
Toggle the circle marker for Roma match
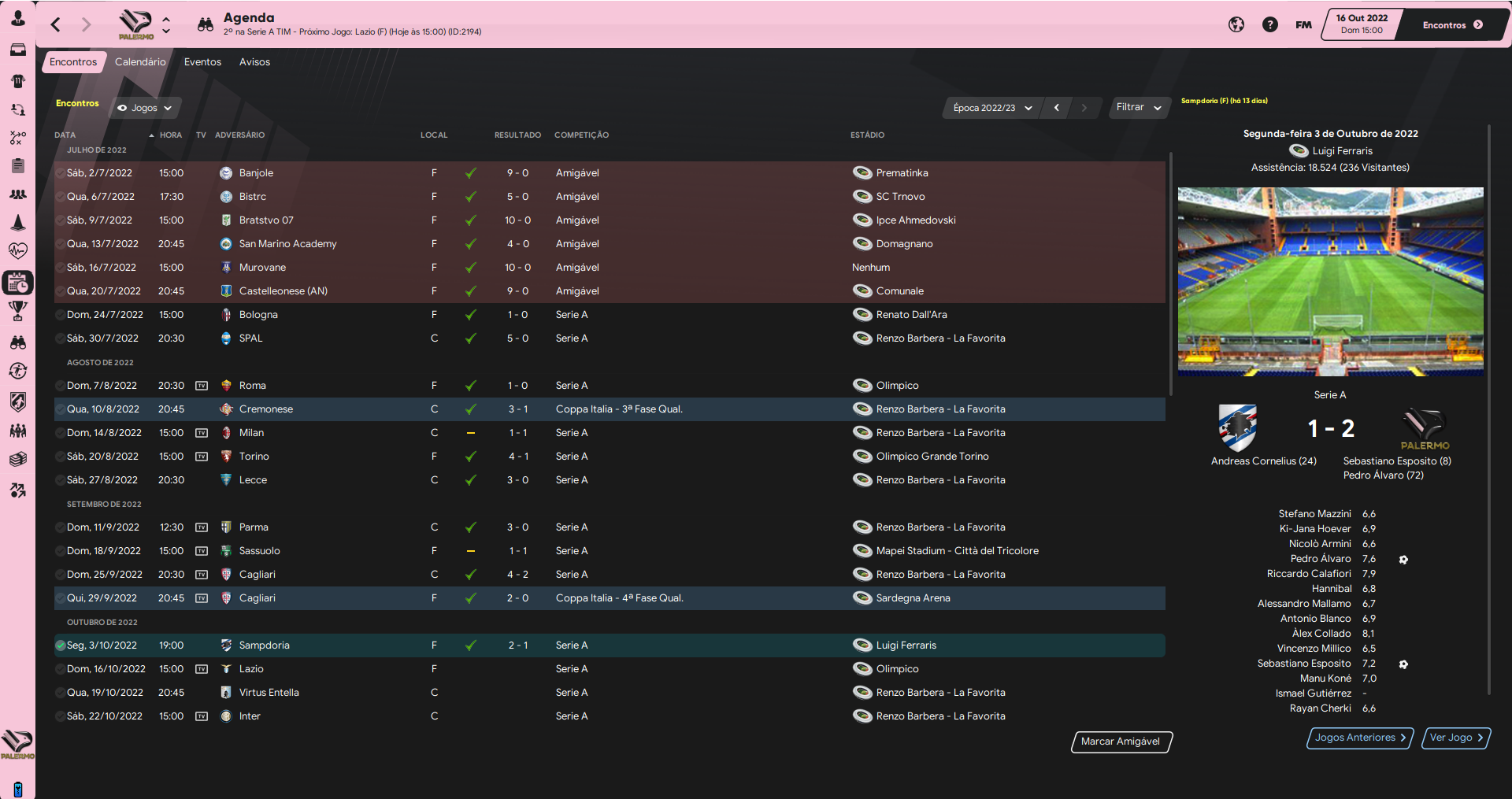click(x=60, y=386)
